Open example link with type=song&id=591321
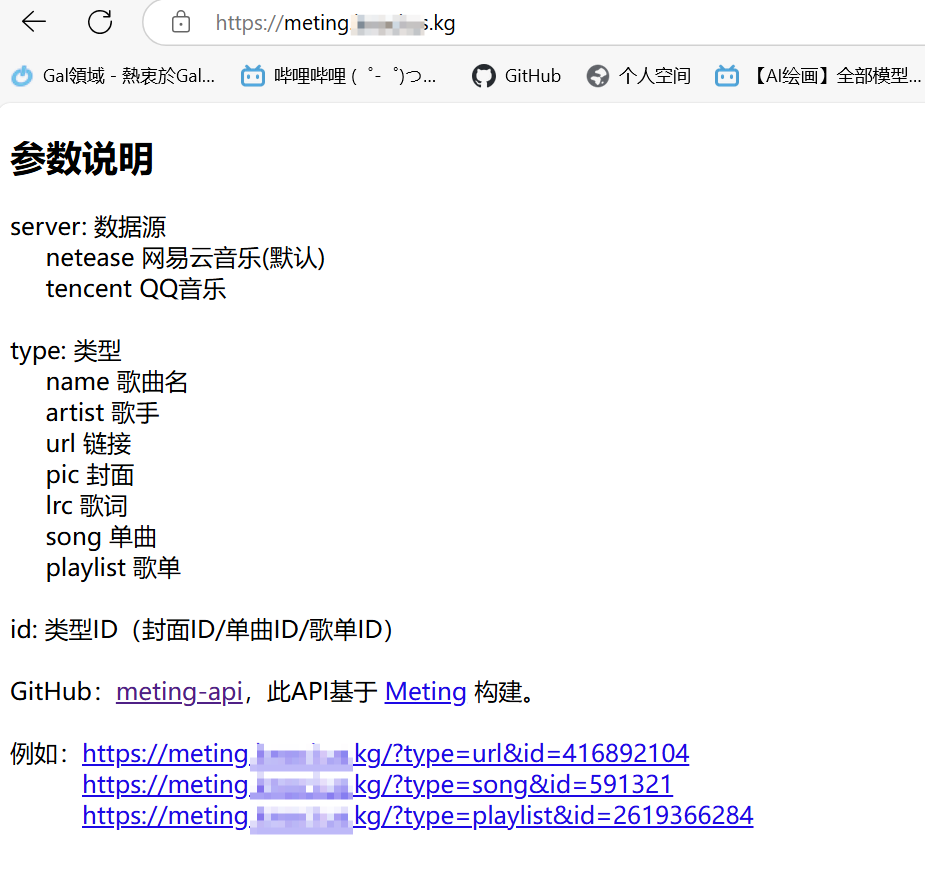The image size is (925, 870). tap(378, 785)
